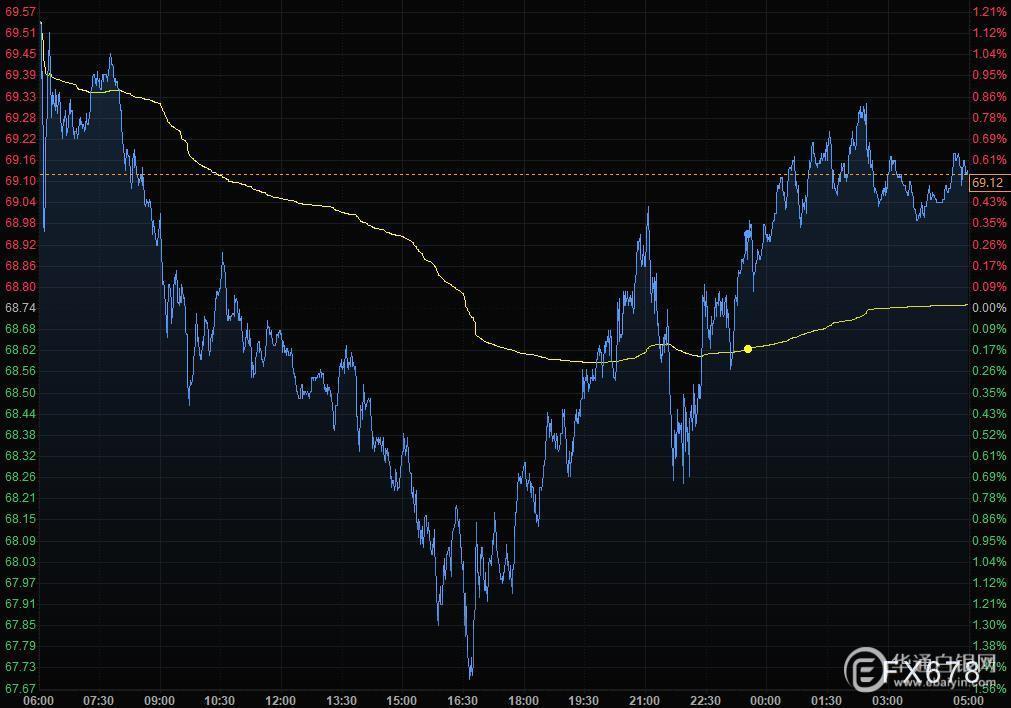The image size is (1011, 708).
Task: Click the 12:00 time axis label
Action: (281, 700)
